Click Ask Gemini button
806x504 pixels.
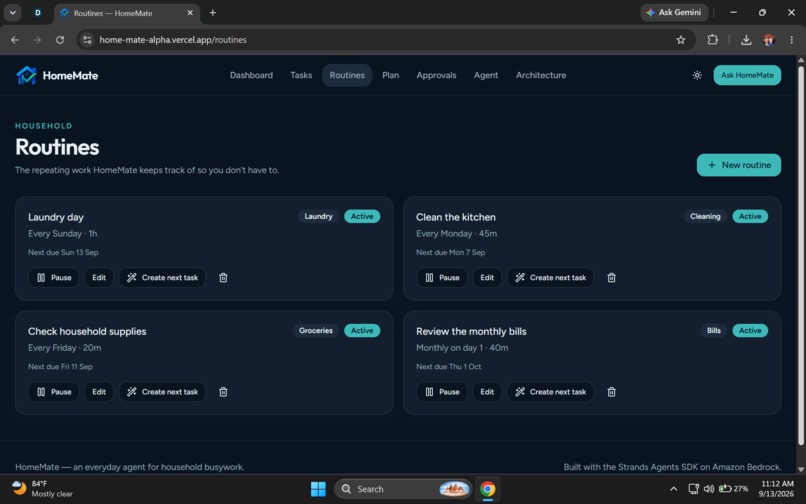point(674,12)
